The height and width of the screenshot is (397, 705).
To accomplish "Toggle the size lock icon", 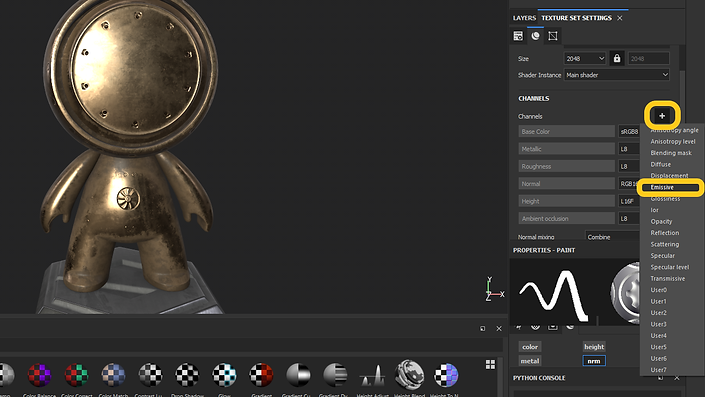I will pyautogui.click(x=617, y=58).
